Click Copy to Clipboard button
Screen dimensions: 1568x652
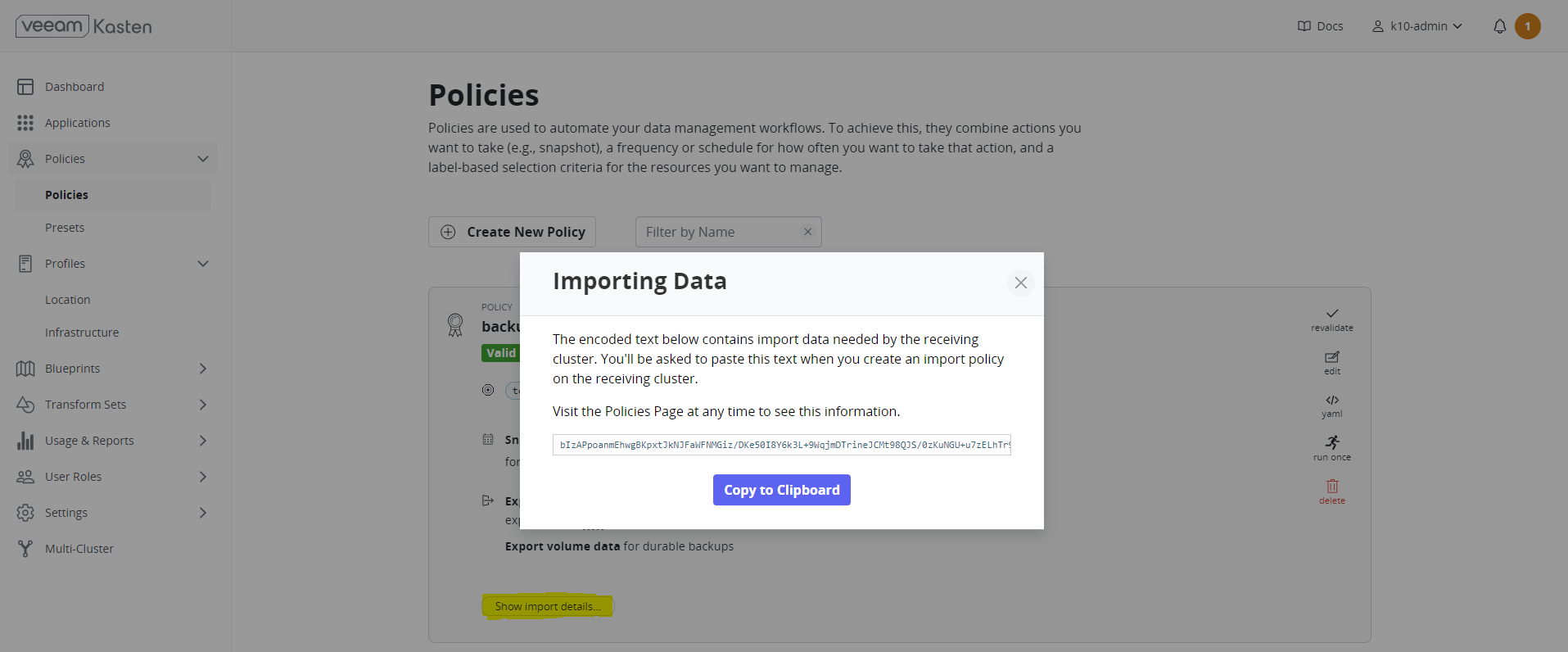coord(782,490)
